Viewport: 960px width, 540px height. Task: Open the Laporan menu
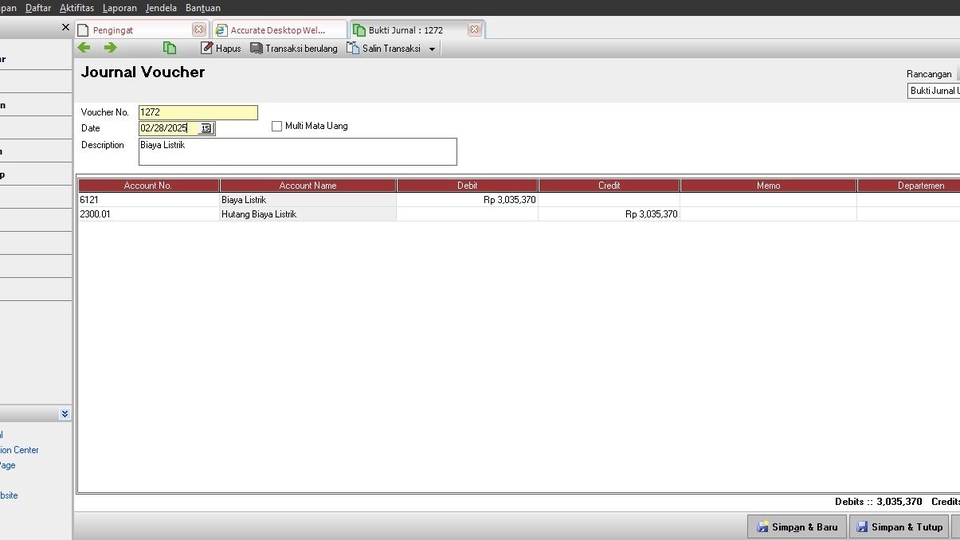[x=119, y=7]
